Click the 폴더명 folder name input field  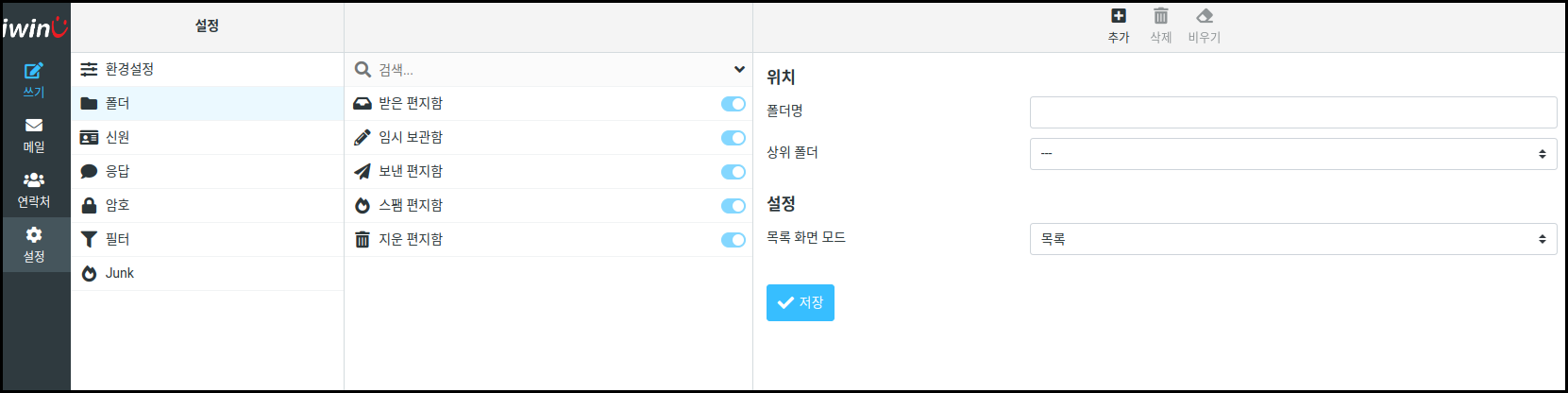point(1293,112)
